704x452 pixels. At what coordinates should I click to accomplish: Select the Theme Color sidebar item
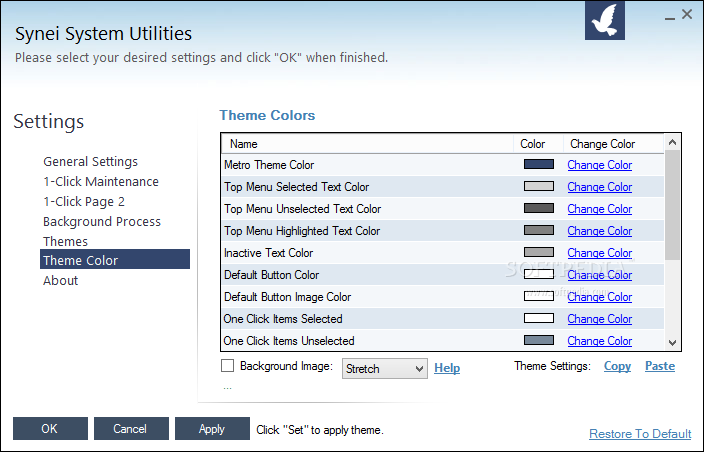click(x=115, y=259)
